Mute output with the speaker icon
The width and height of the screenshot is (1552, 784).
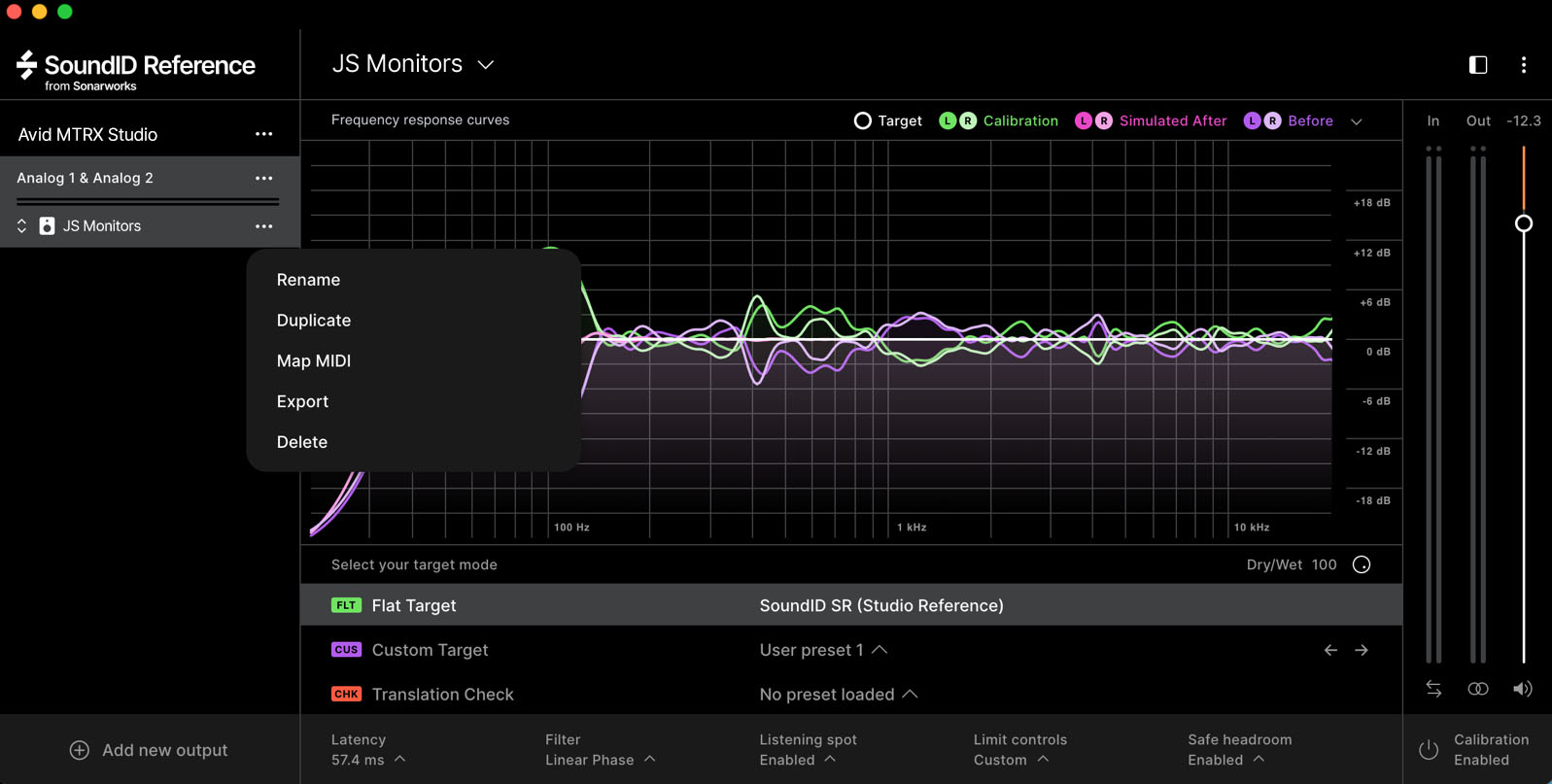[x=1523, y=689]
